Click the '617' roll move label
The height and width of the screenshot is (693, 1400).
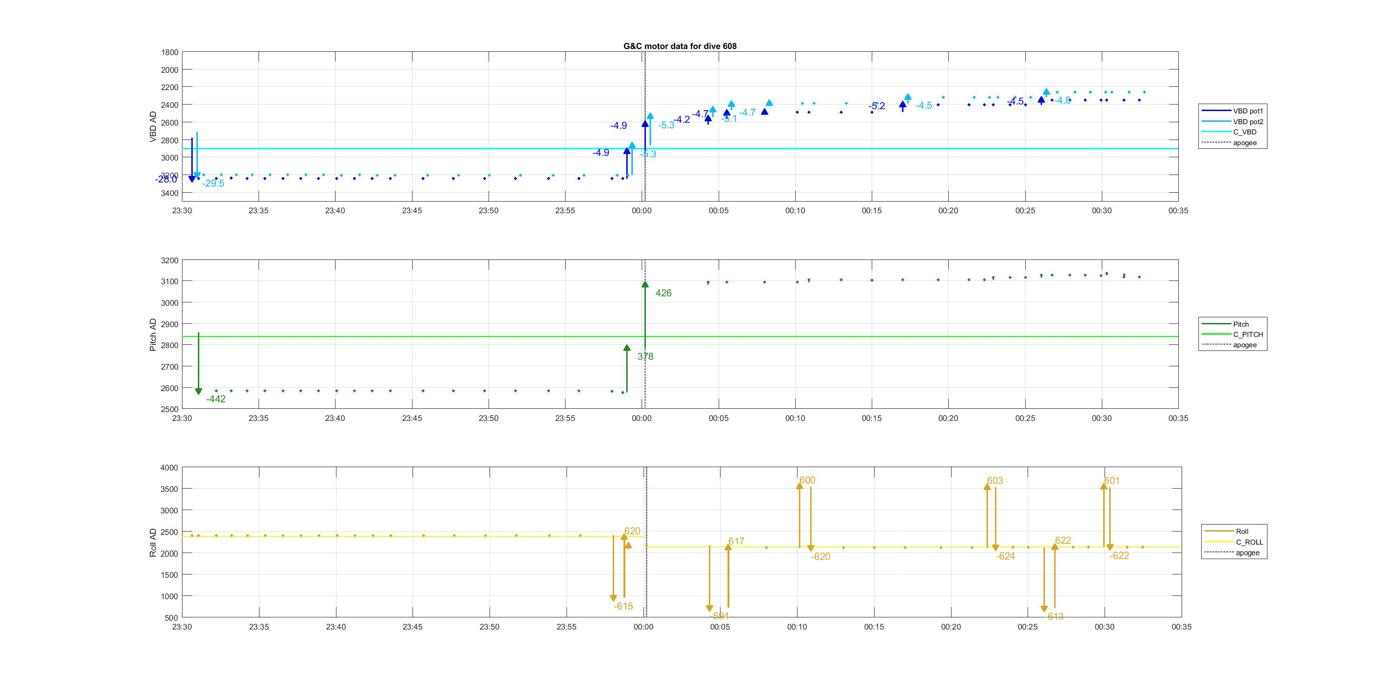pyautogui.click(x=737, y=542)
